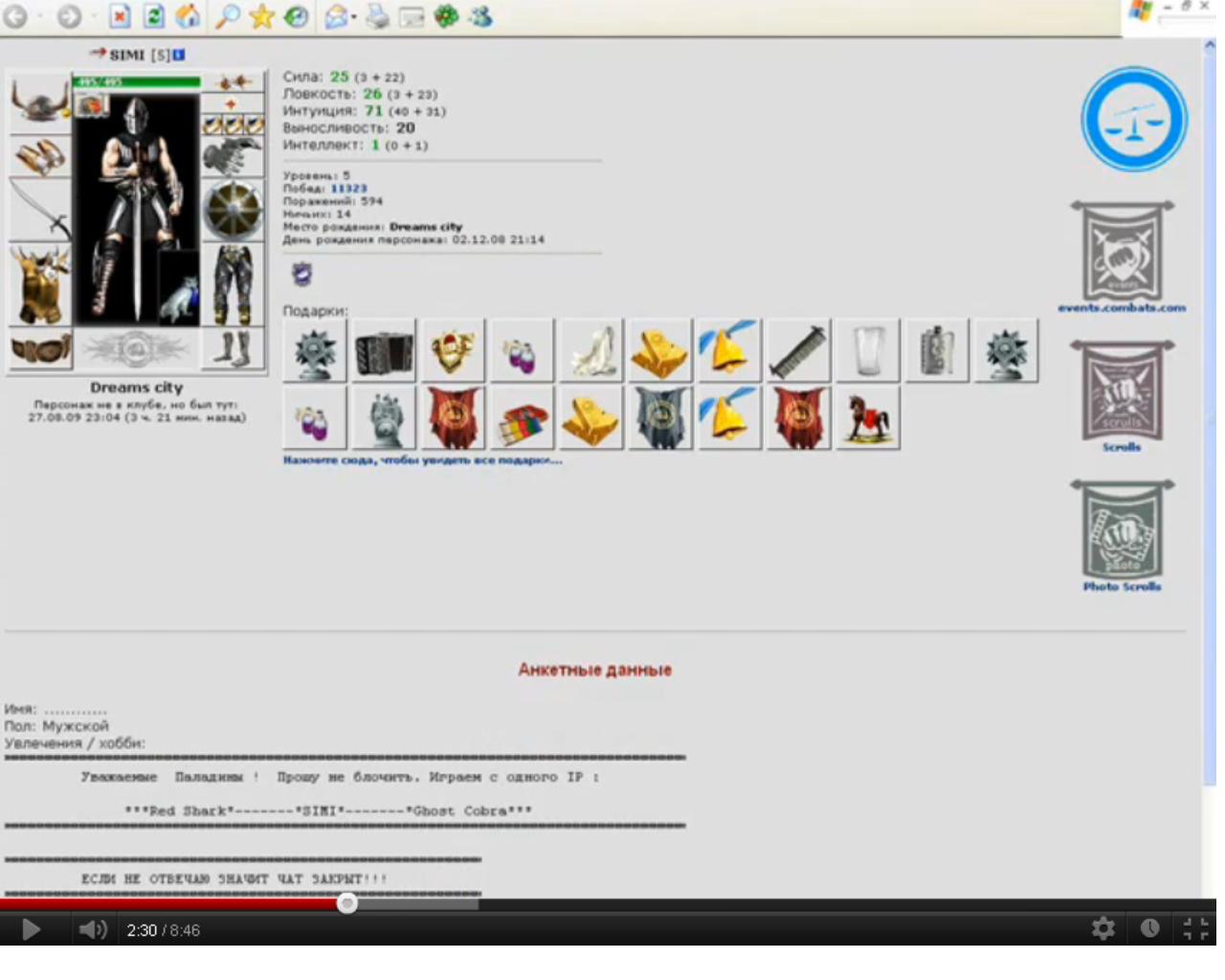The image size is (1225, 980).
Task: Click the blue info icon beside SIMI name
Action: click(x=179, y=55)
